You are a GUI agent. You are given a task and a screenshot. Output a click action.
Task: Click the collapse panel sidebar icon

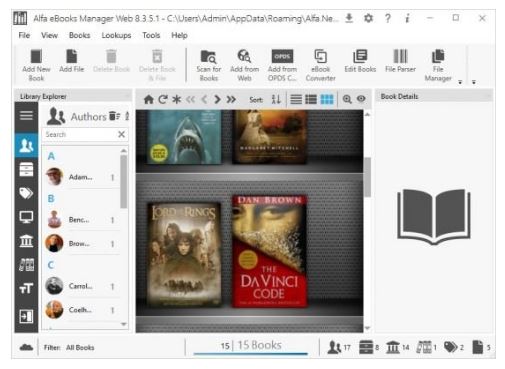pyautogui.click(x=26, y=316)
